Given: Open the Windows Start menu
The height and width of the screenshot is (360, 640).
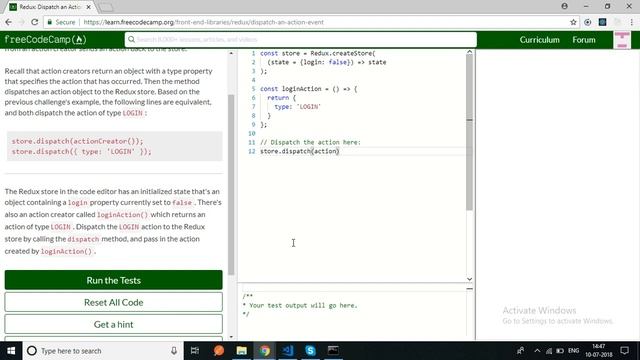Looking at the screenshot, I should (11, 351).
